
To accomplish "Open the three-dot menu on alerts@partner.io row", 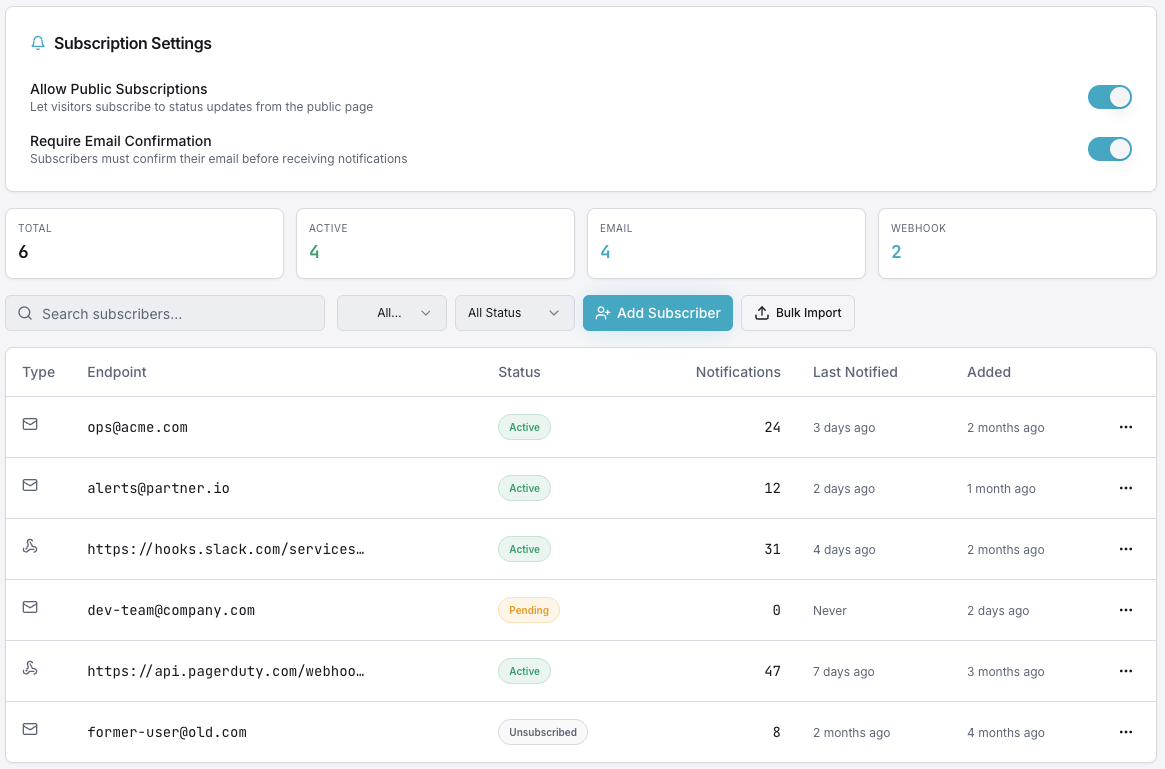I will [x=1126, y=488].
